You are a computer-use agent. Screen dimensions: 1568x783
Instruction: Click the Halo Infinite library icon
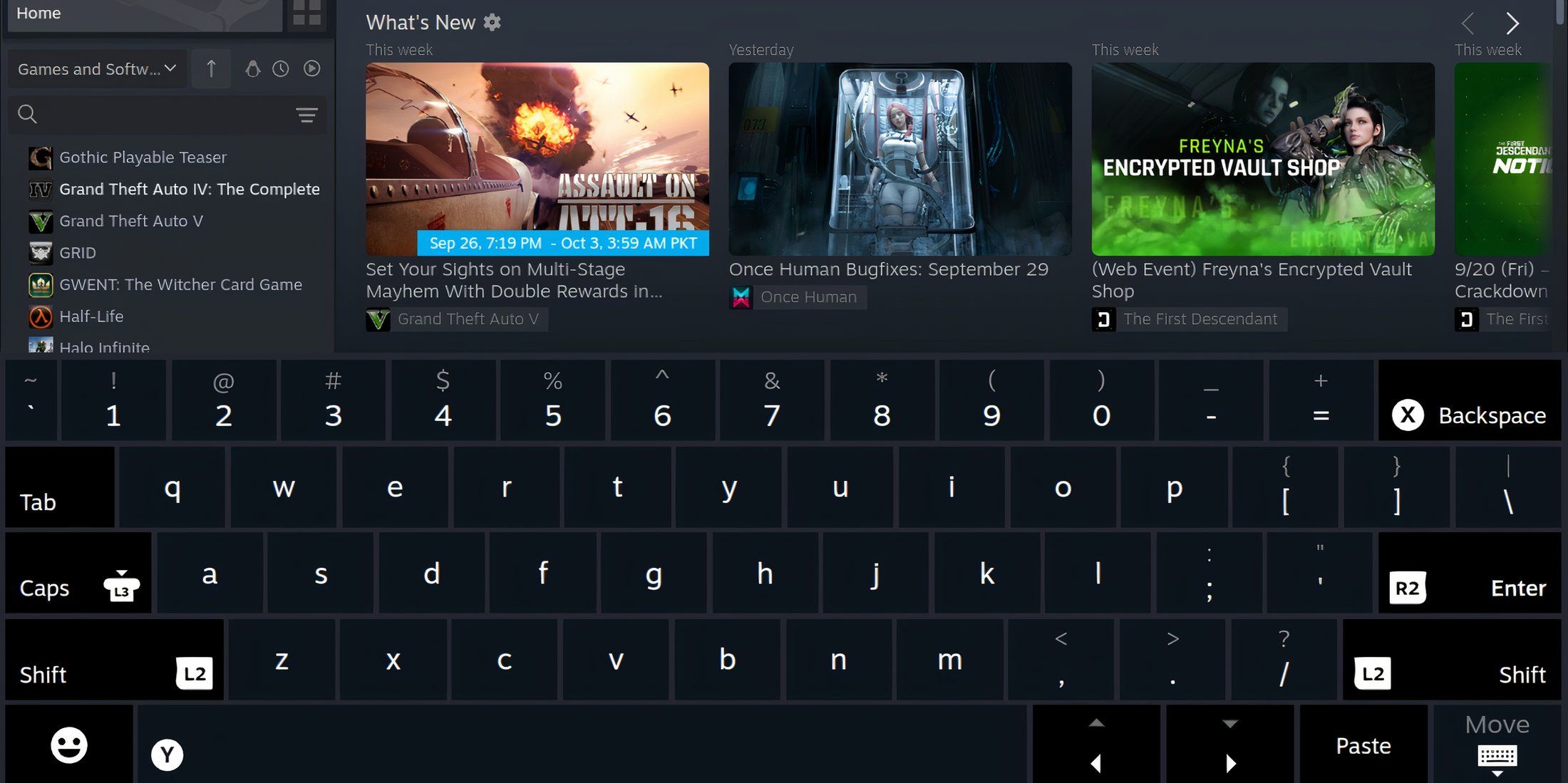point(41,346)
